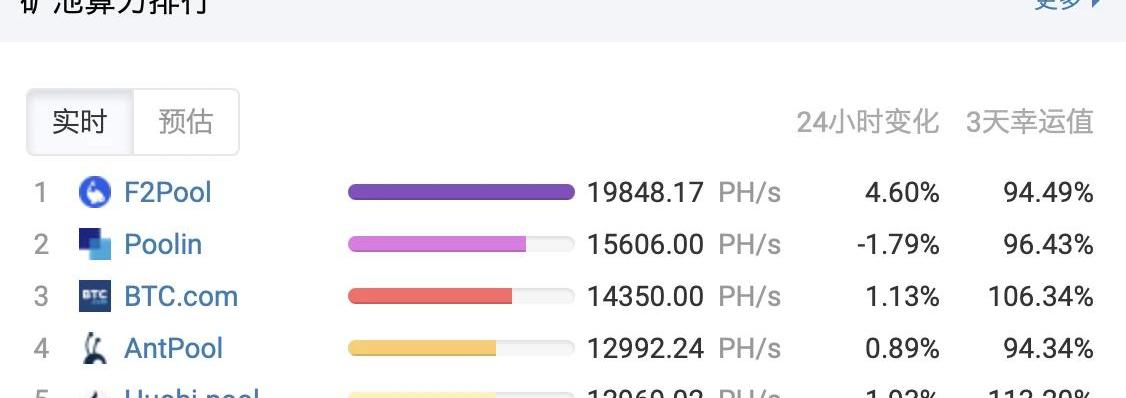Click the purple F2Pool hashrate bar
Screen dimensions: 1126x398
pyautogui.click(x=461, y=192)
